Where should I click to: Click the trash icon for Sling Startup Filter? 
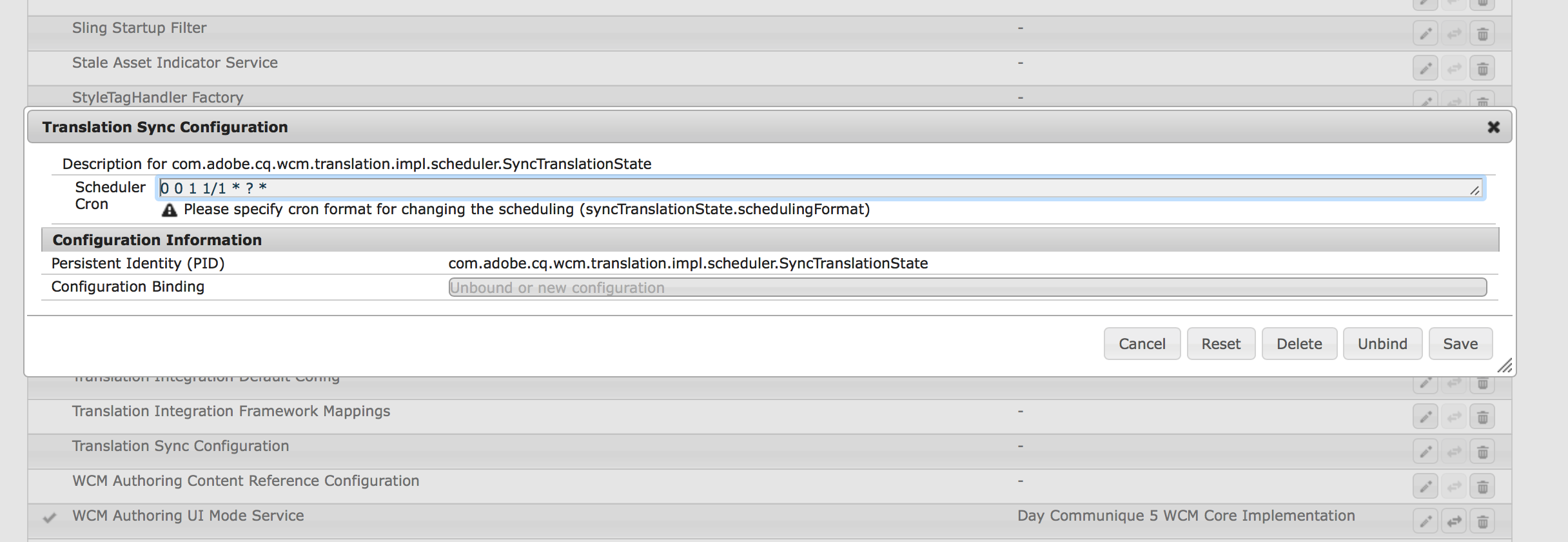[x=1482, y=34]
